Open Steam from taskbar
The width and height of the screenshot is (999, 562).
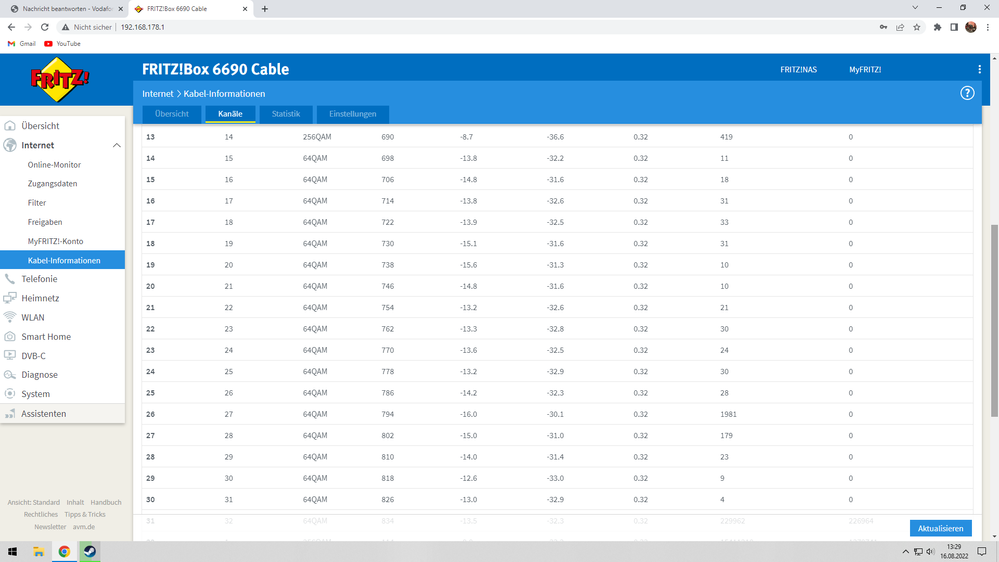[90, 552]
